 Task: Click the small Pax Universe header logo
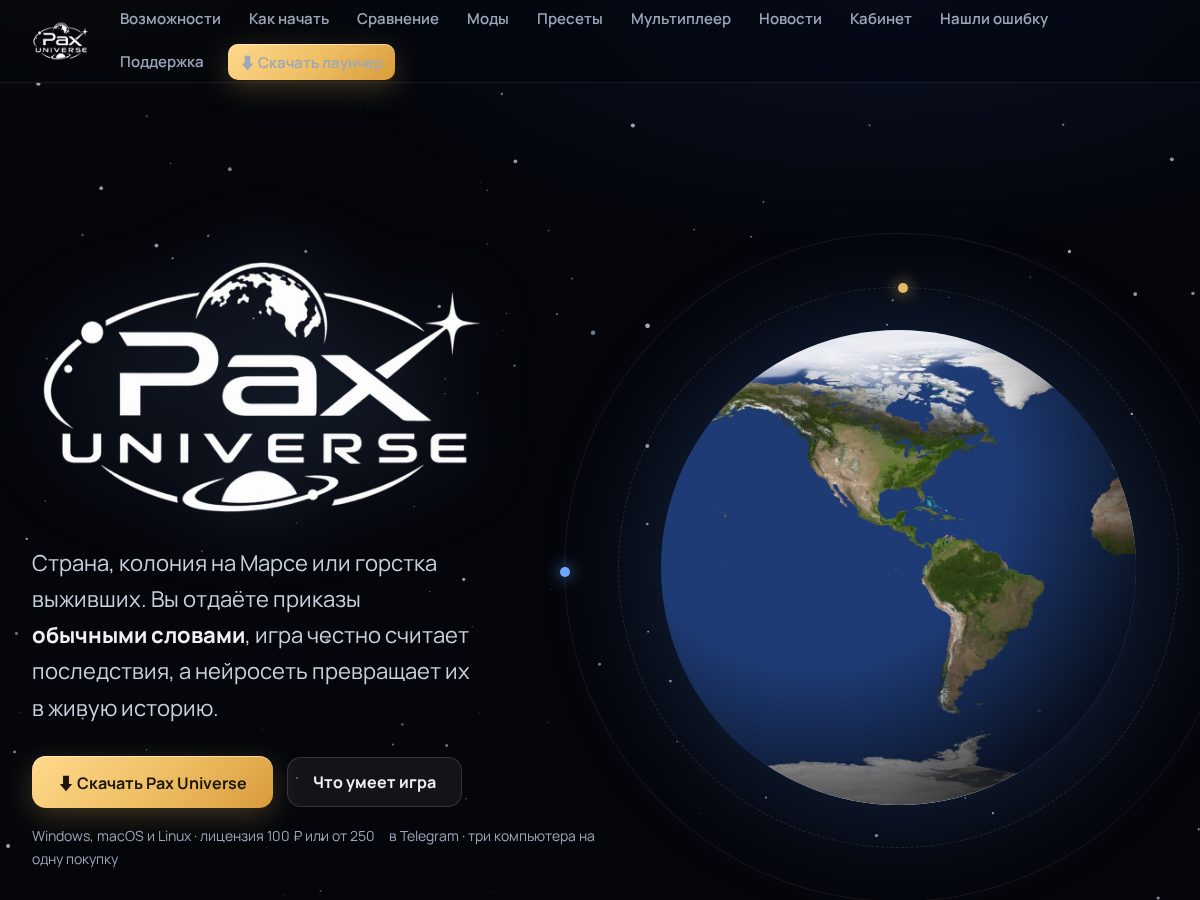coord(61,40)
